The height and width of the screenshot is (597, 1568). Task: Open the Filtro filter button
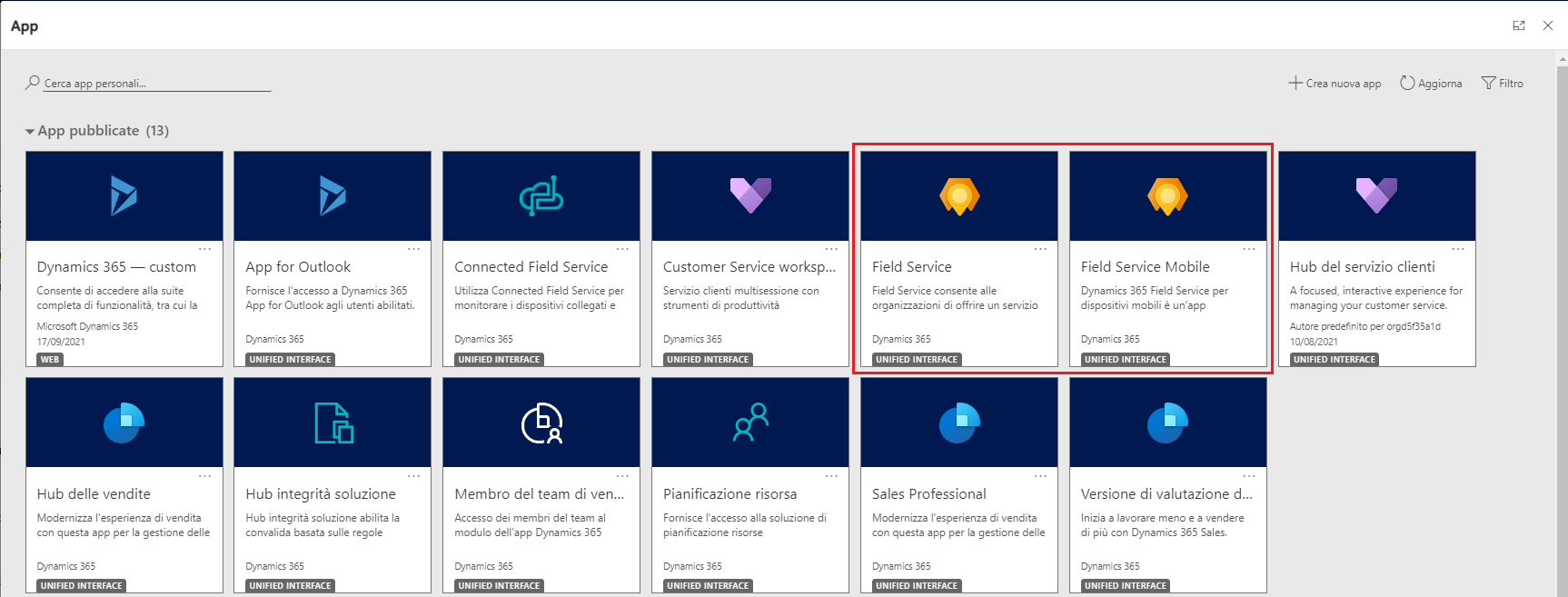tap(1503, 83)
